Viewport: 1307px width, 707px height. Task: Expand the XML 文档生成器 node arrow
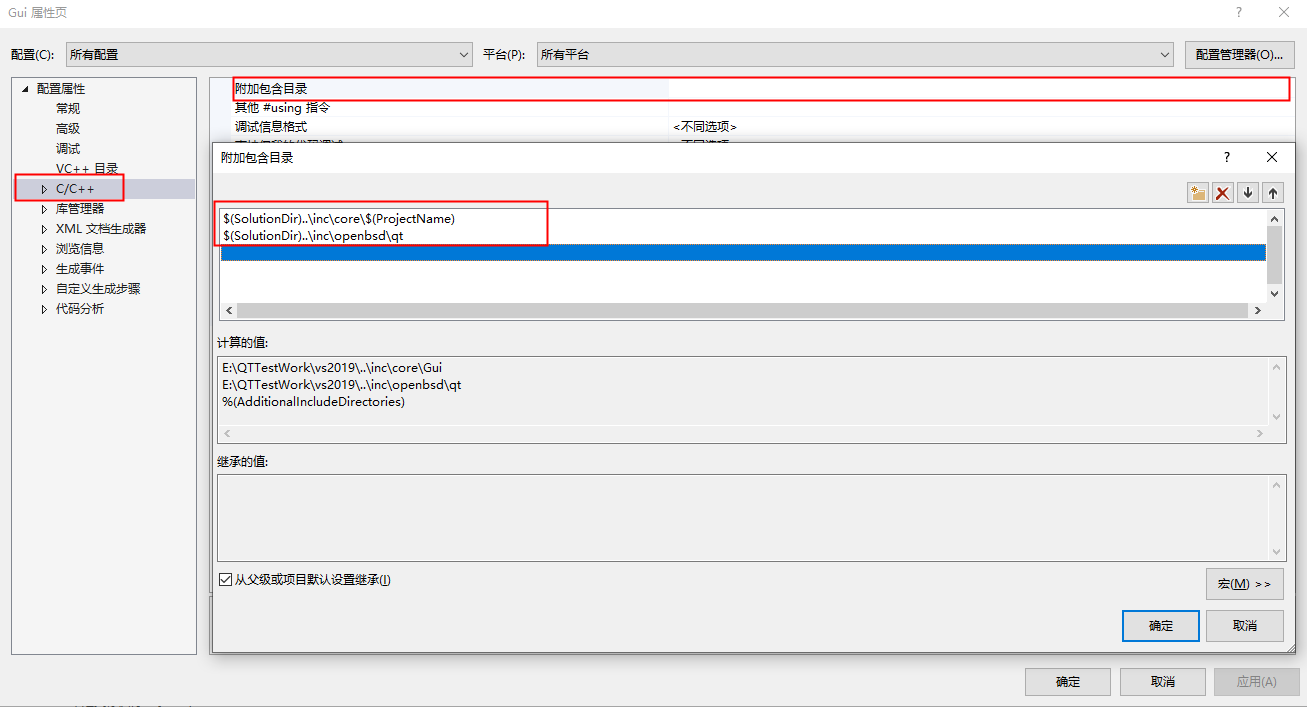[44, 229]
